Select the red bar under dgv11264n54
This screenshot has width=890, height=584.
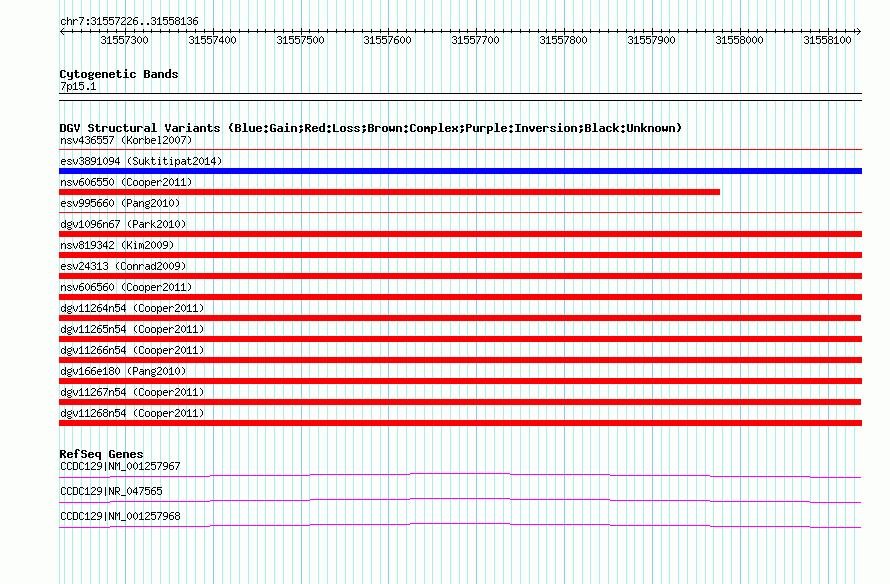460,318
